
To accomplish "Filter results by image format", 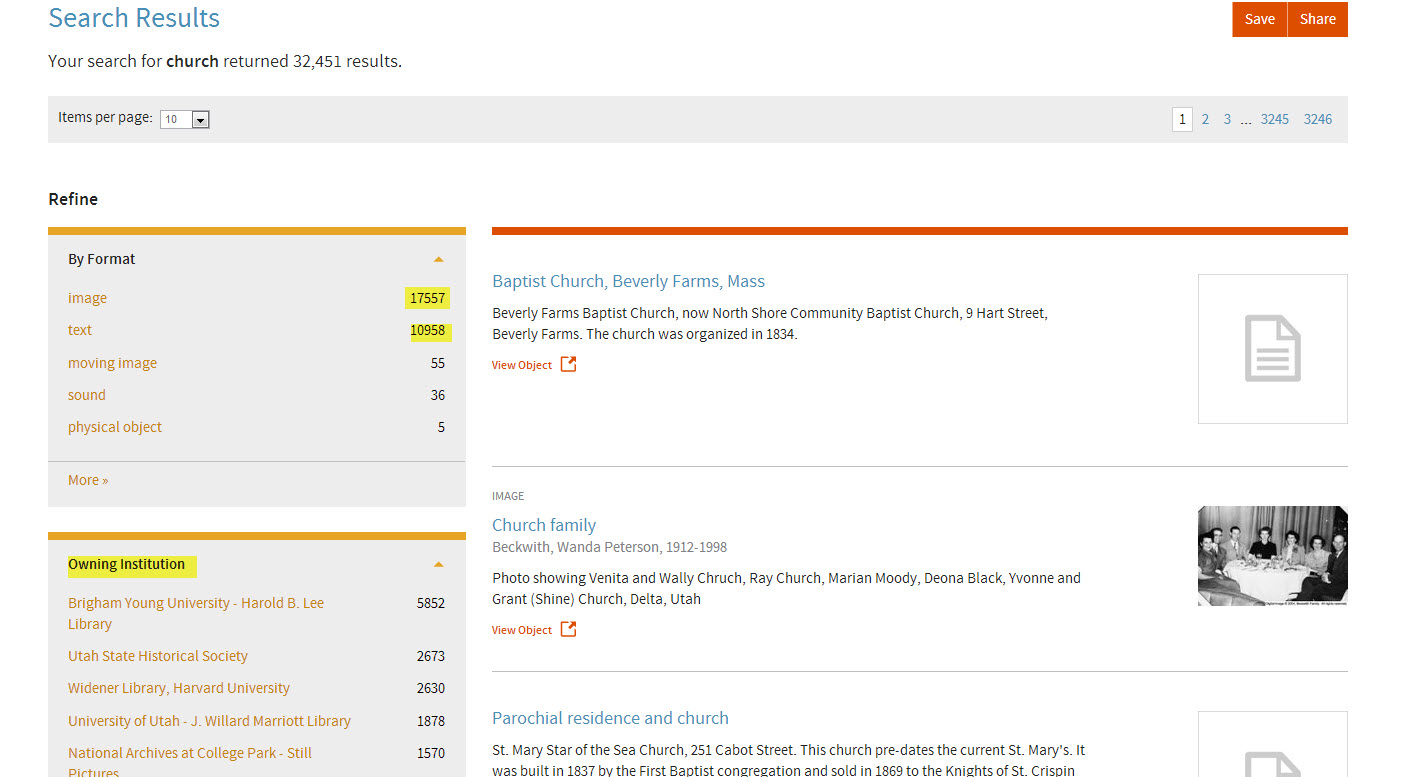I will (x=87, y=298).
